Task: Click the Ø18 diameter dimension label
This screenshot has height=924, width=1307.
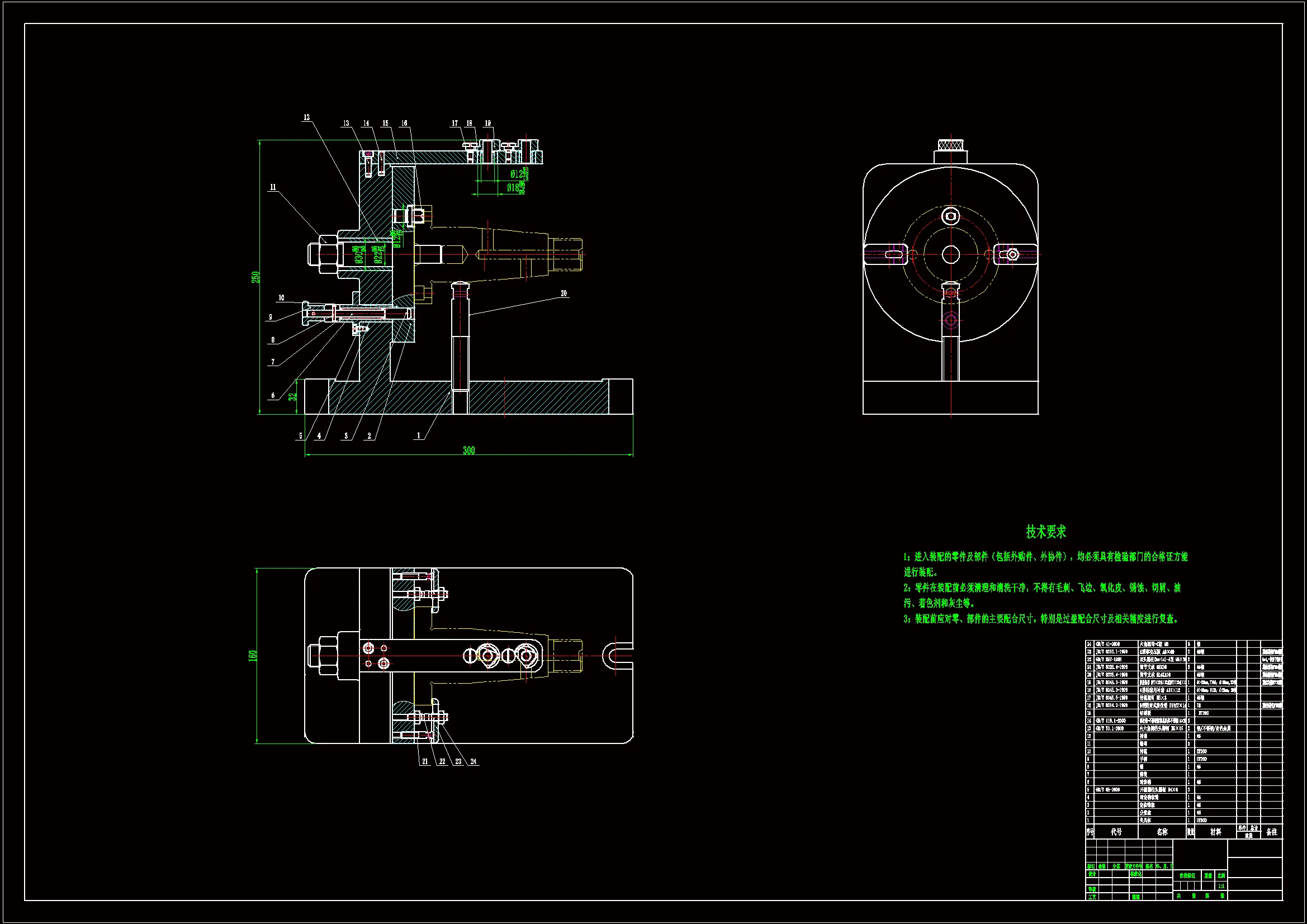Action: [x=513, y=187]
